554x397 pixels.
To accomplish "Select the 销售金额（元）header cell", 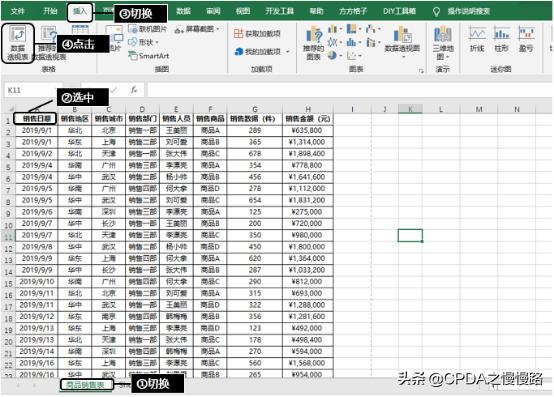I will pyautogui.click(x=308, y=119).
